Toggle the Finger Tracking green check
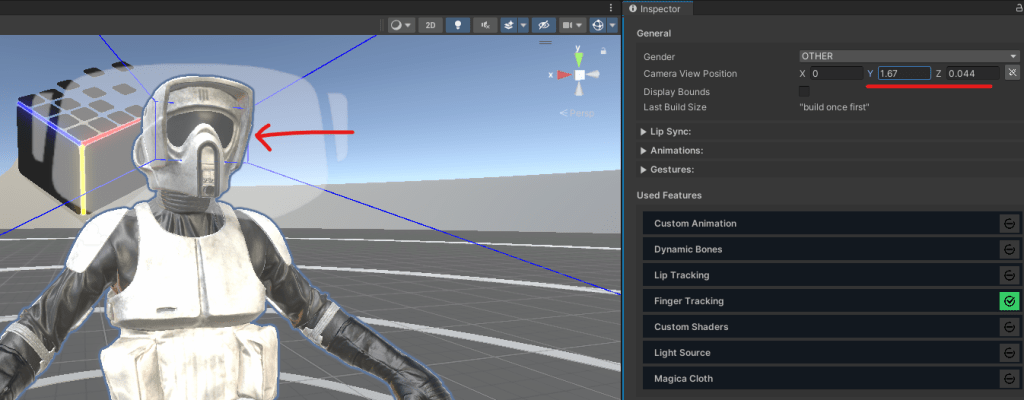The height and width of the screenshot is (400, 1024). [x=1009, y=301]
